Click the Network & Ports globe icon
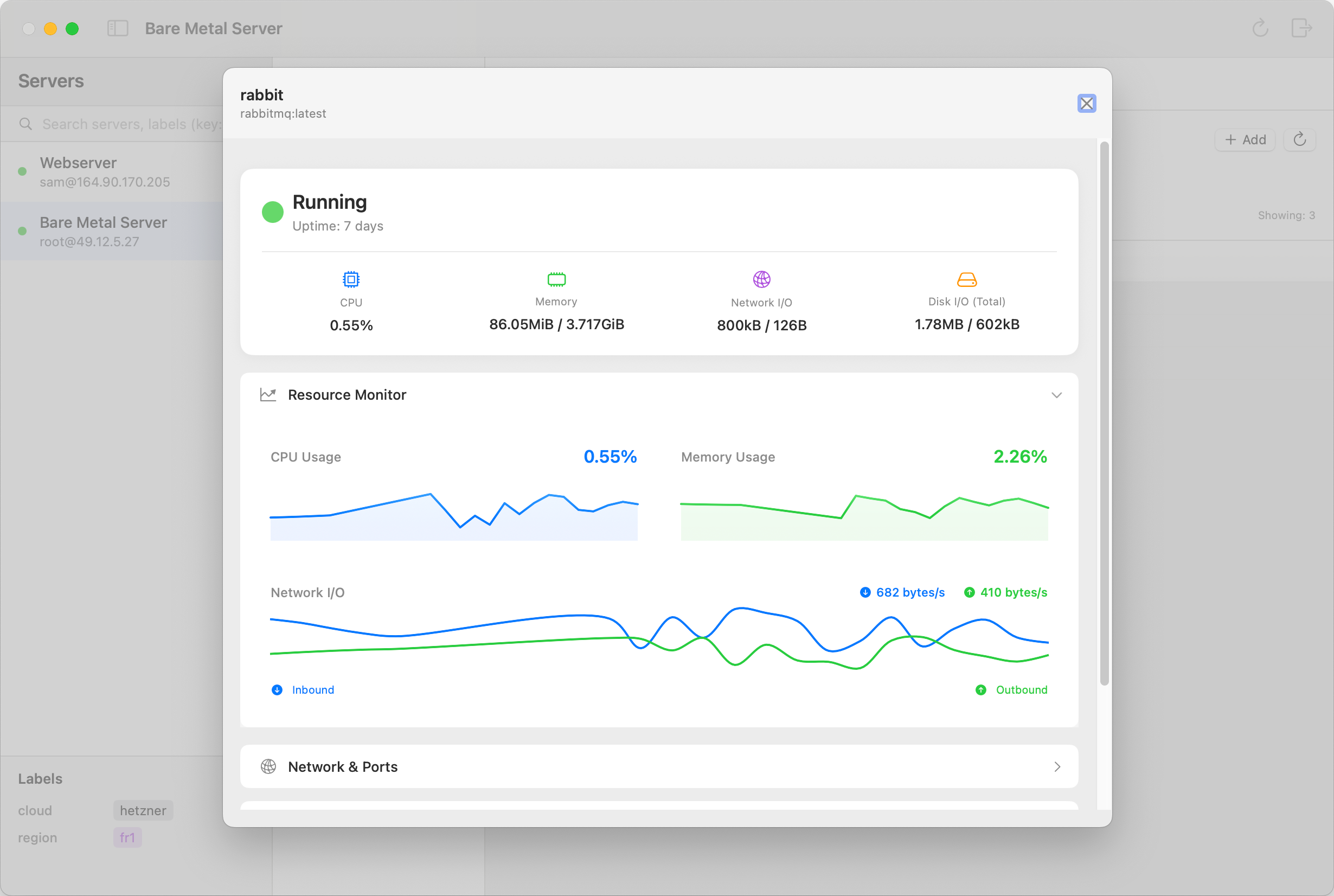Screen dimensions: 1334x896 click(x=268, y=766)
